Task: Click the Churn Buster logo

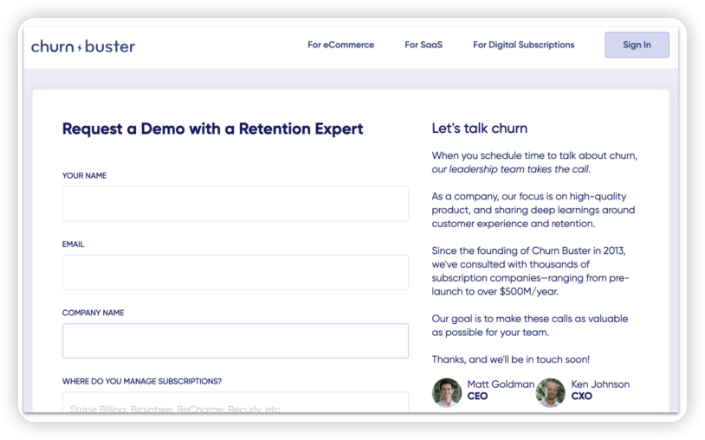Action: (82, 45)
